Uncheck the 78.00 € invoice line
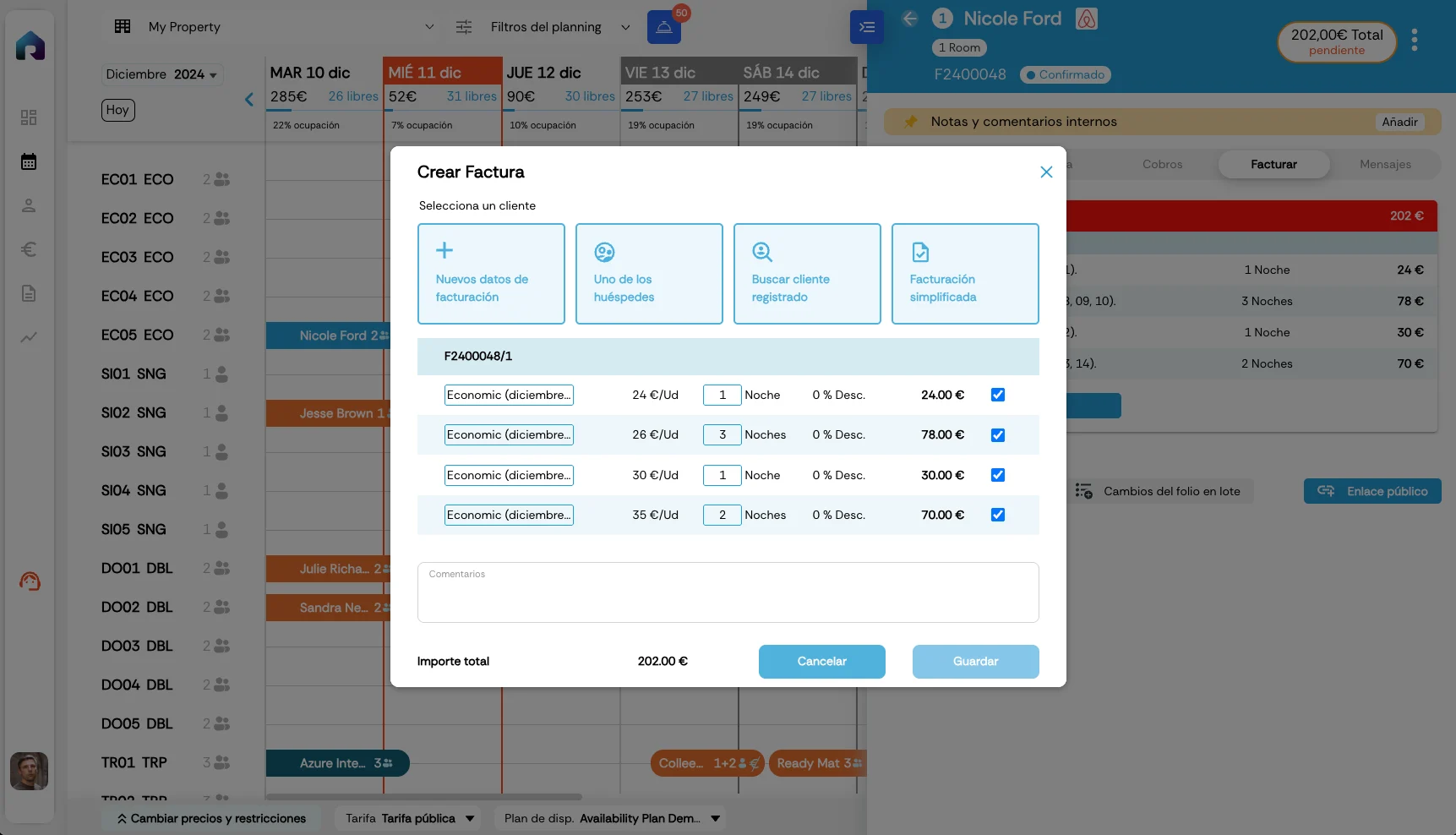Viewport: 1456px width, 835px height. (998, 435)
